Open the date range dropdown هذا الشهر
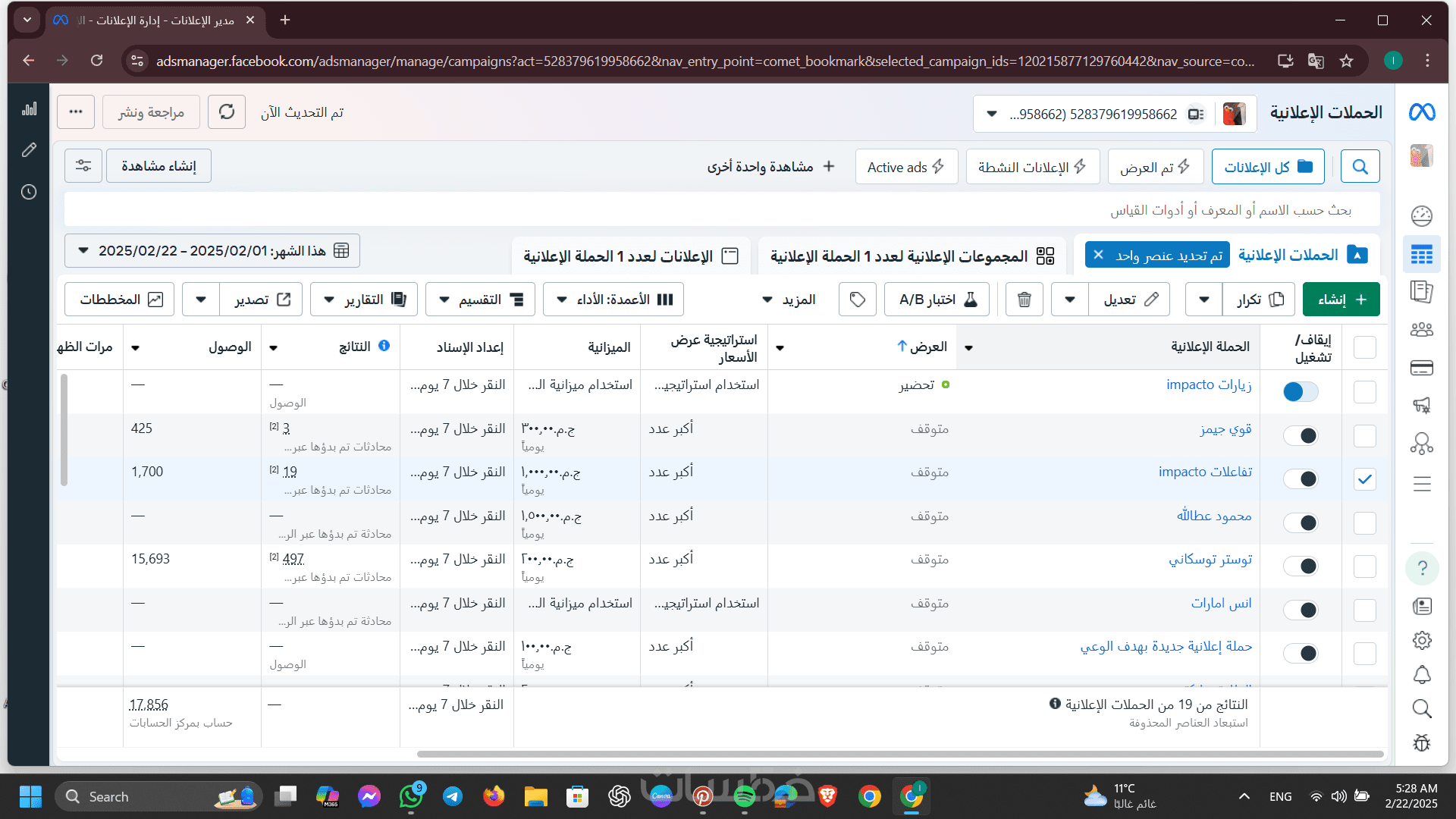The width and height of the screenshot is (1456, 819). [x=212, y=251]
